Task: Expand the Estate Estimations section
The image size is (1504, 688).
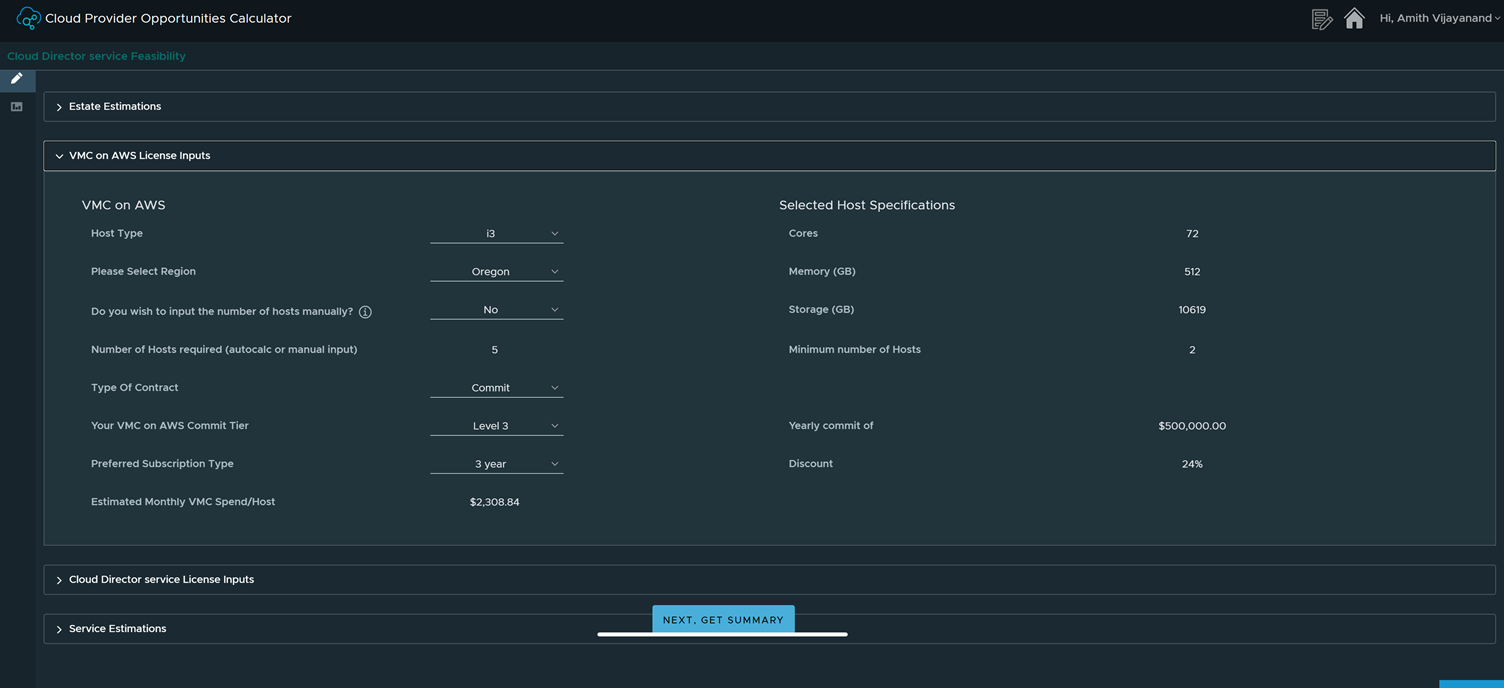Action: coord(114,107)
